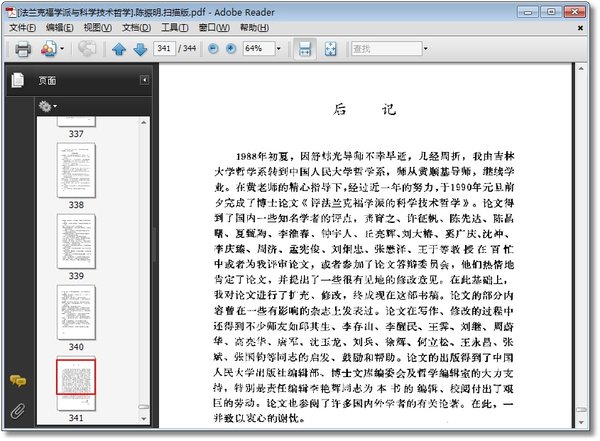Viewport: 600px width, 441px height.
Task: Open the 工具(T) menu
Action: tap(174, 28)
